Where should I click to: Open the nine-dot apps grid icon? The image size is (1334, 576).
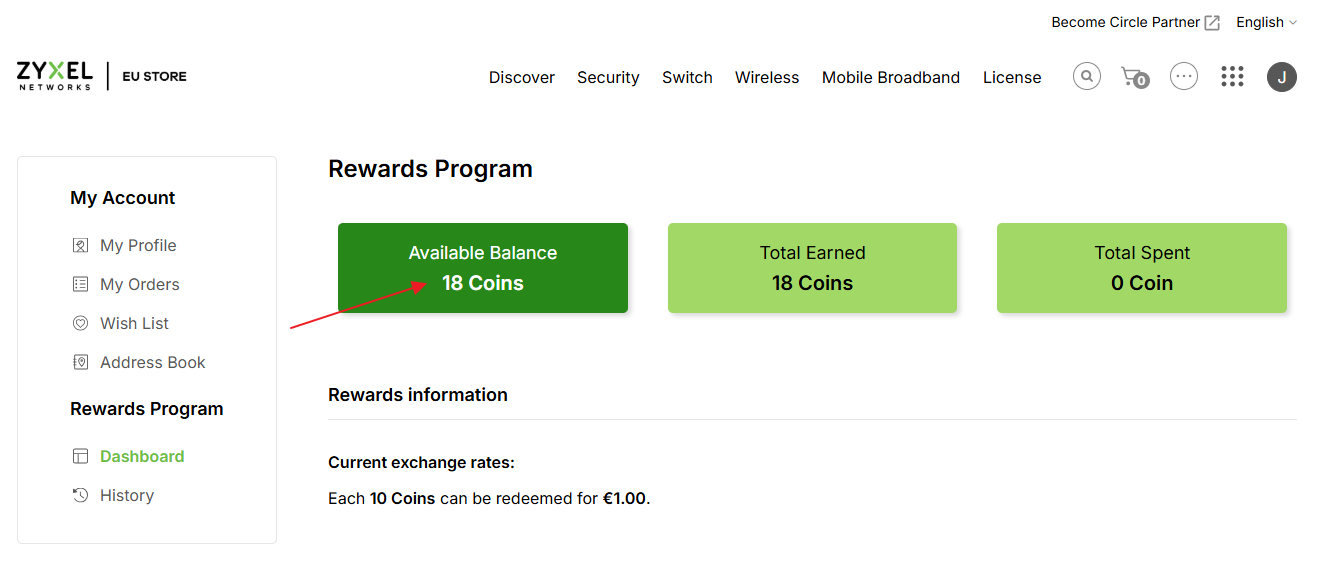coord(1232,77)
